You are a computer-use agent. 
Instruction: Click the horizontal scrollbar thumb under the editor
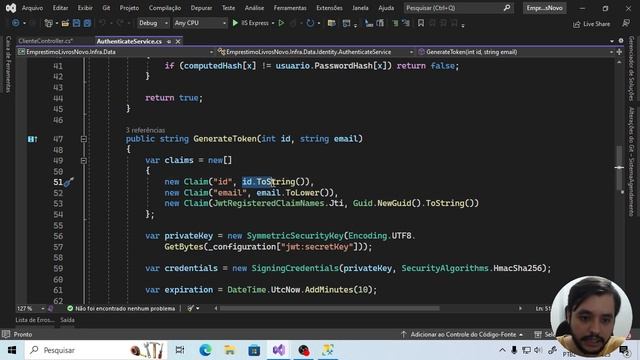coord(329,309)
